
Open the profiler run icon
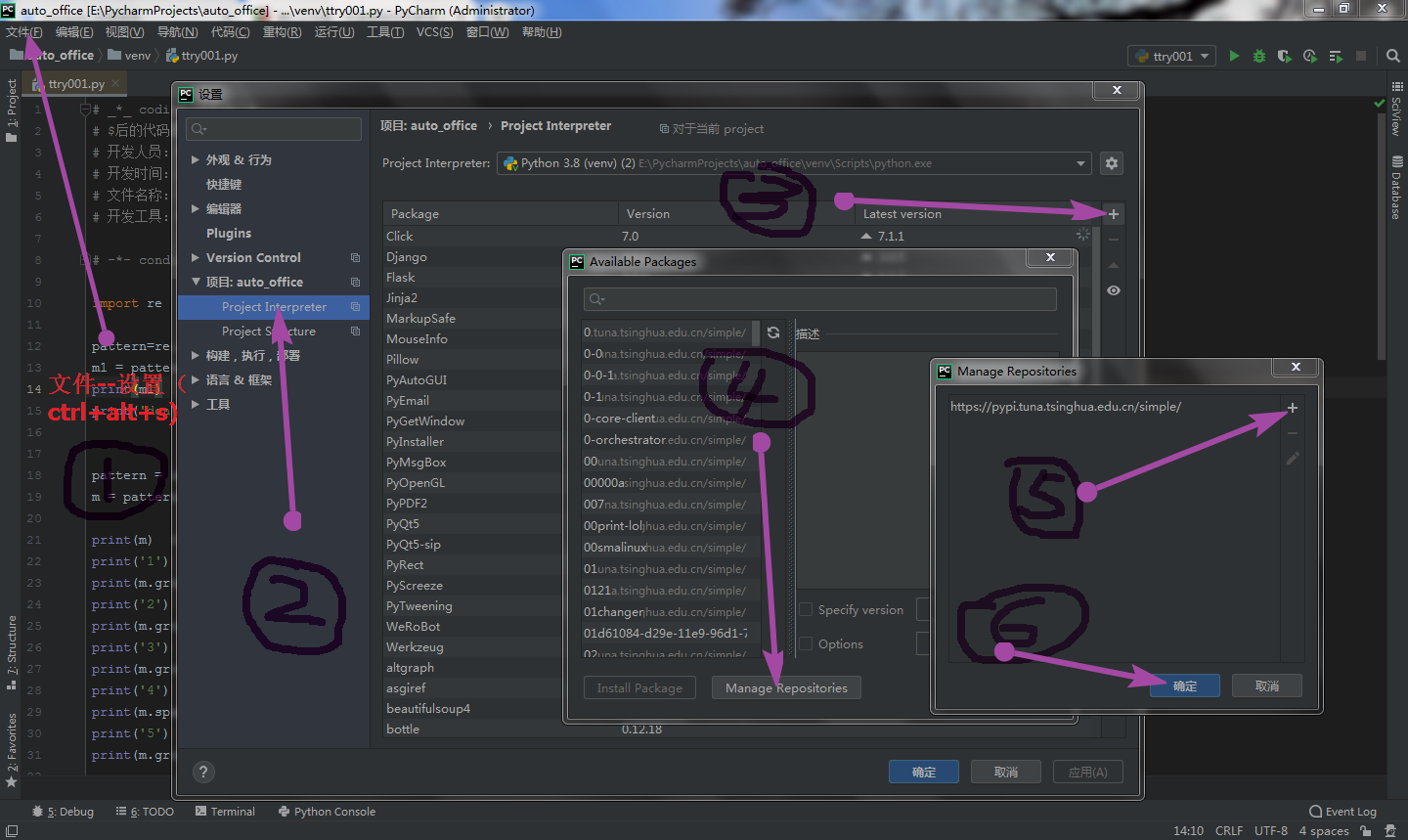pos(1310,56)
